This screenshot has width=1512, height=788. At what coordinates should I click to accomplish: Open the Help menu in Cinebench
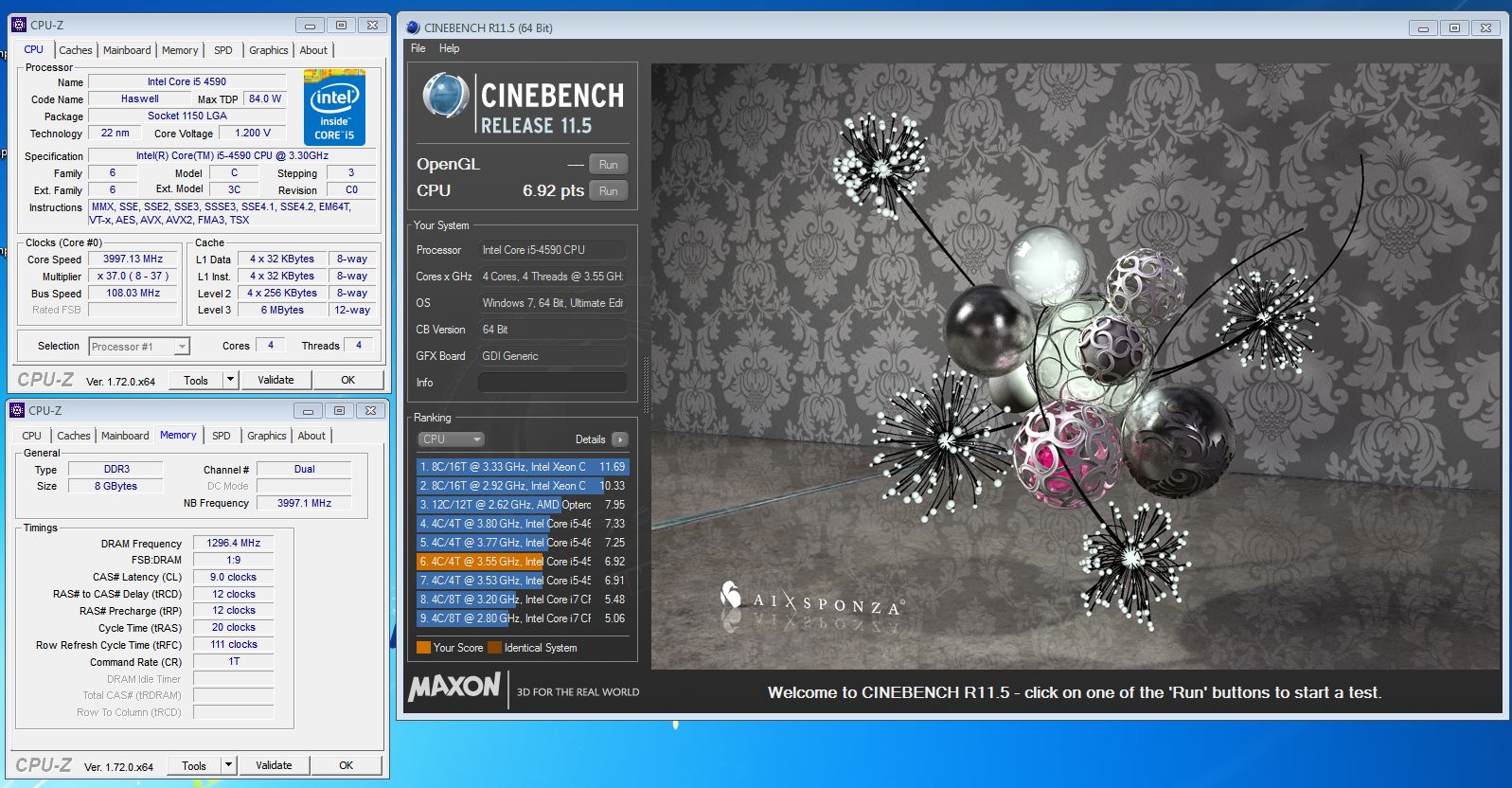tap(449, 48)
